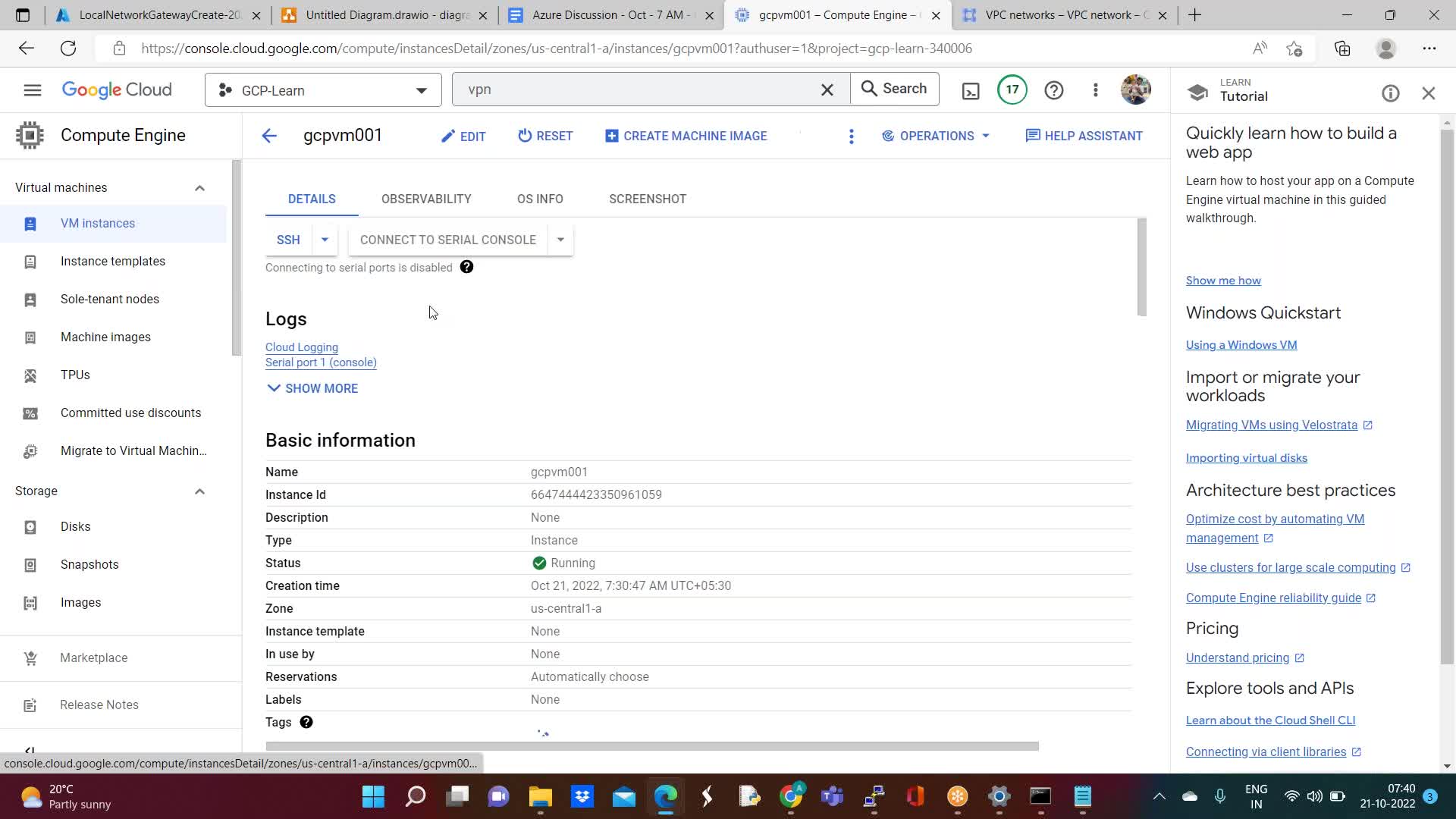
Task: Open the main navigation hamburger menu
Action: point(32,89)
